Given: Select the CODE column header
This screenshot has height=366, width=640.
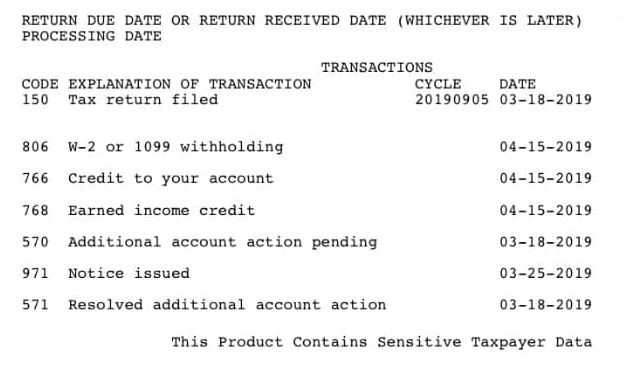Looking at the screenshot, I should 40,84.
